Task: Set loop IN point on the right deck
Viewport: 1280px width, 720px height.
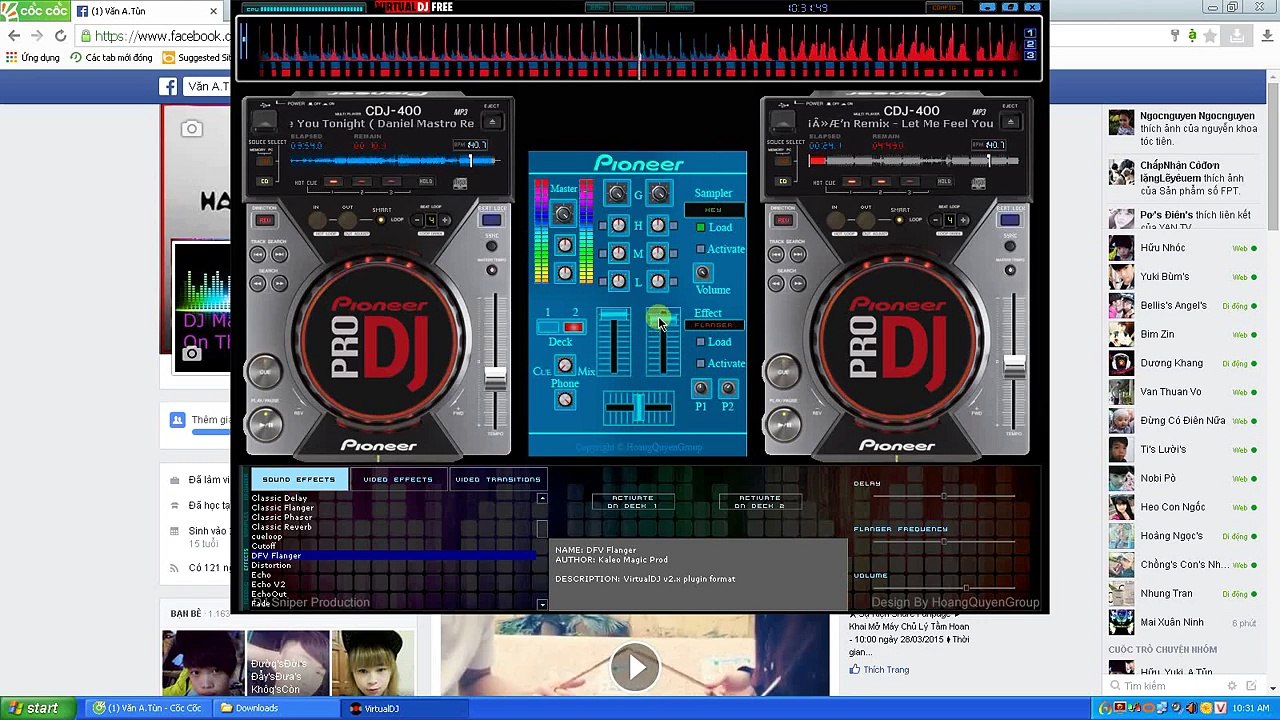Action: (836, 220)
